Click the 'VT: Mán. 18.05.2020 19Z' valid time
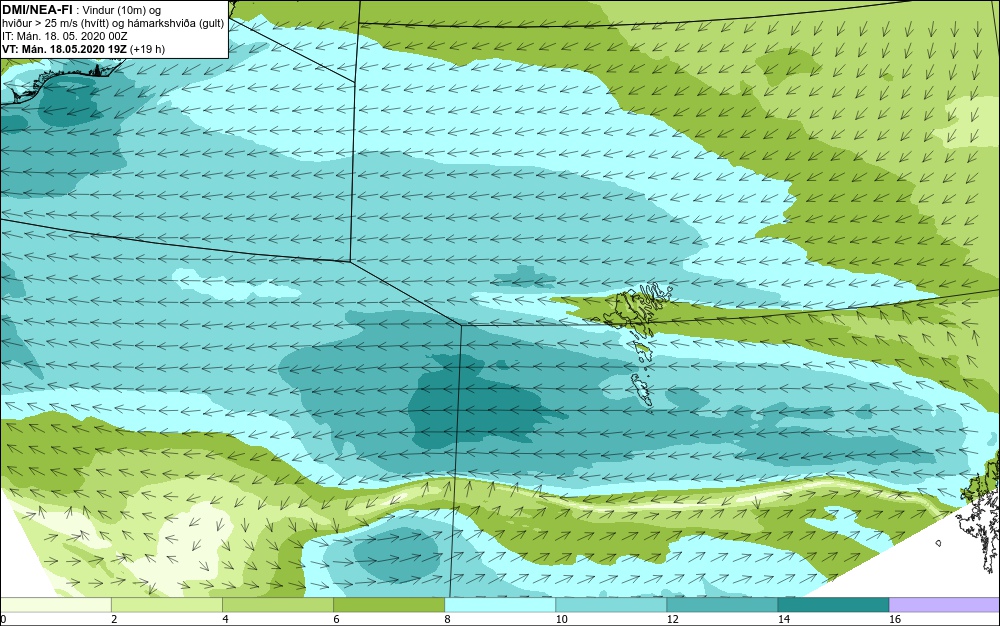This screenshot has width=1000, height=626. point(64,49)
